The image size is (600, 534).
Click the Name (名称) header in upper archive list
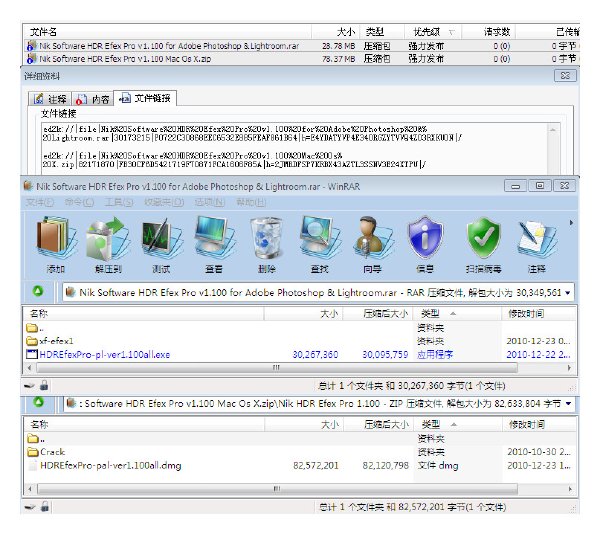[143, 314]
